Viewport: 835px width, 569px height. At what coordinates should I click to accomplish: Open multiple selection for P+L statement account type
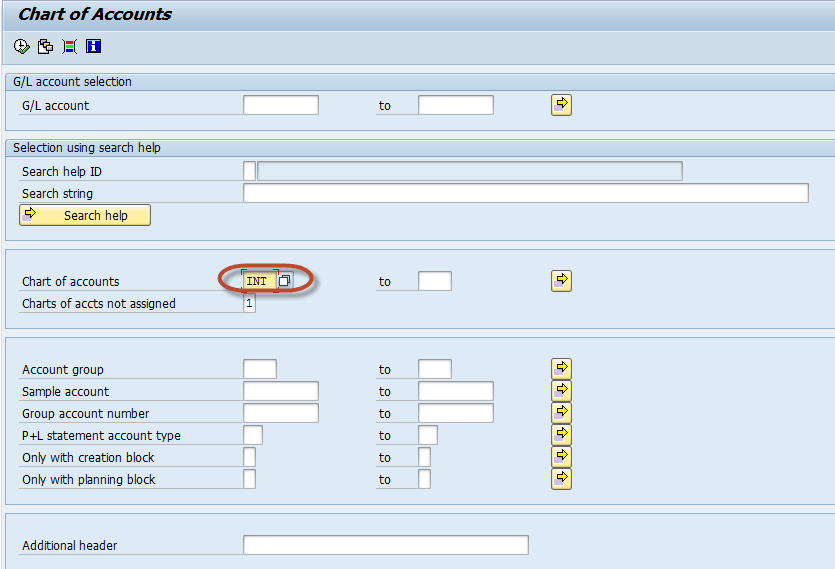pos(561,434)
